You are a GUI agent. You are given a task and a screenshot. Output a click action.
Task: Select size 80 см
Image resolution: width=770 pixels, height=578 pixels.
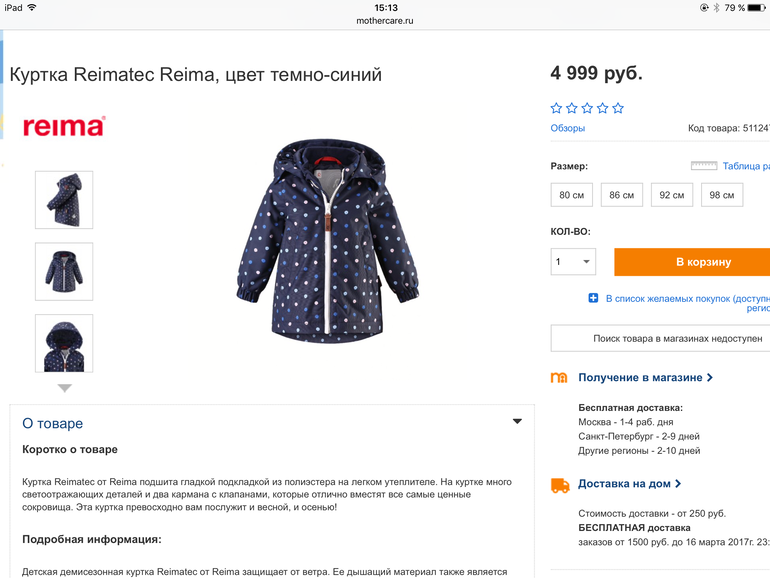pyautogui.click(x=572, y=195)
